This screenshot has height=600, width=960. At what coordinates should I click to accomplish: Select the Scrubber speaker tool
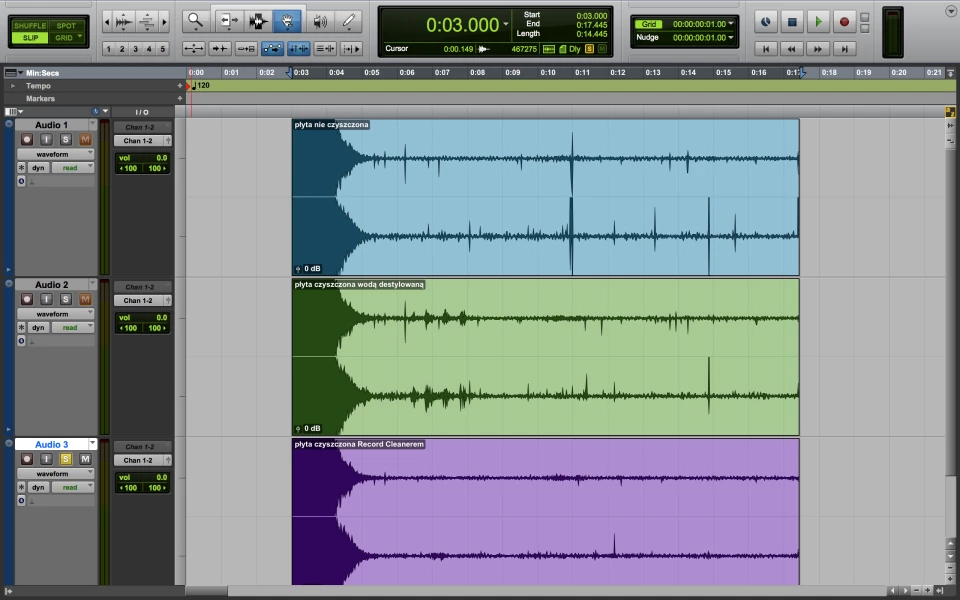[319, 20]
